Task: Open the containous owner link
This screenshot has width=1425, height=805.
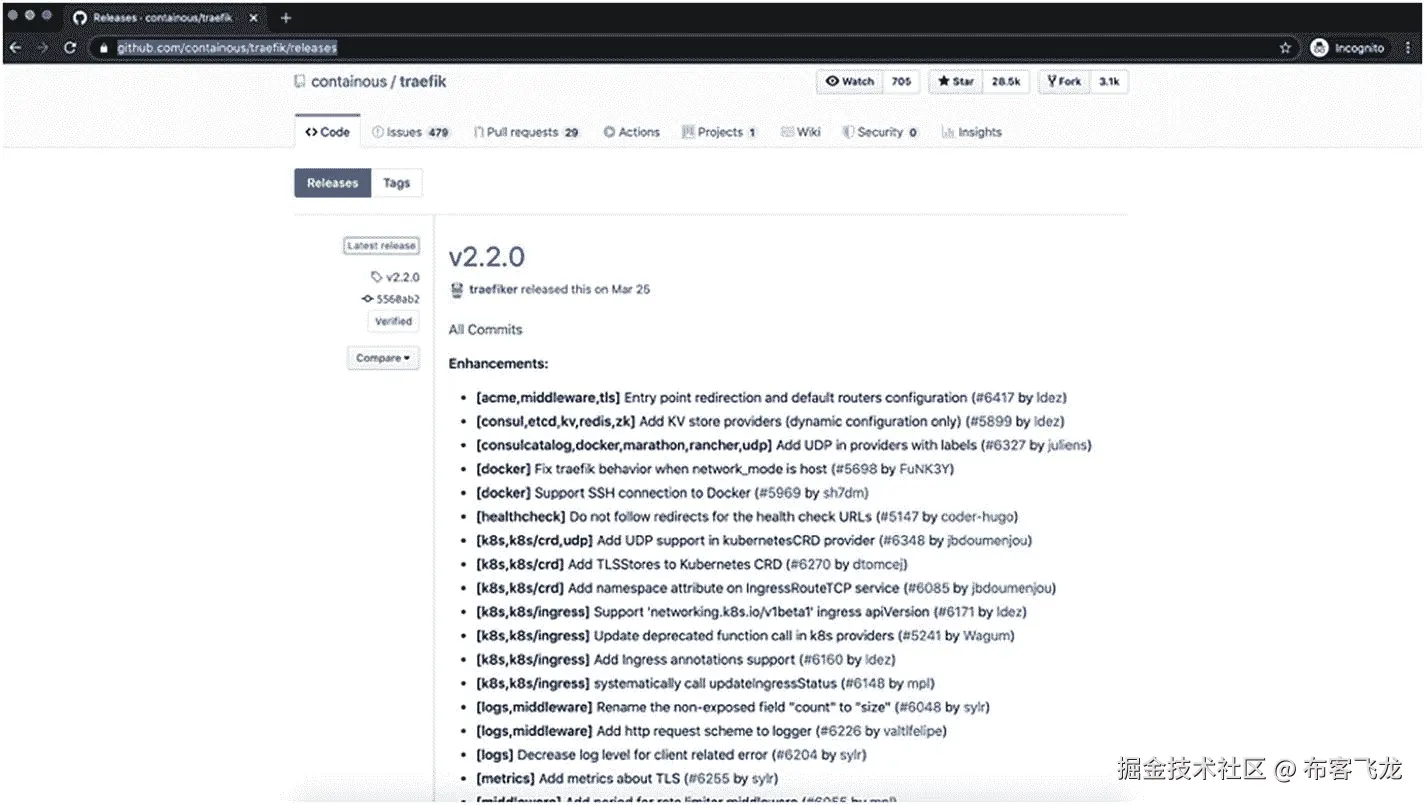Action: click(348, 82)
